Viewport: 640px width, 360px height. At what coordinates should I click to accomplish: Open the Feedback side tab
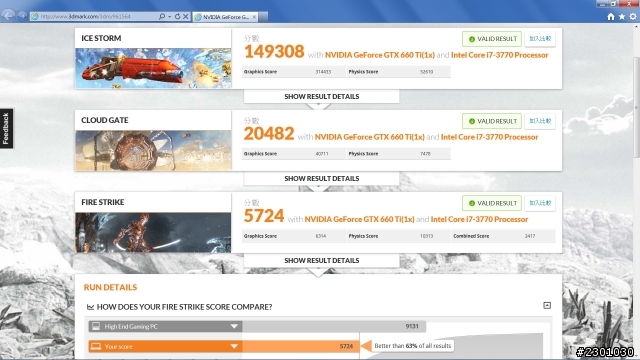[6, 129]
